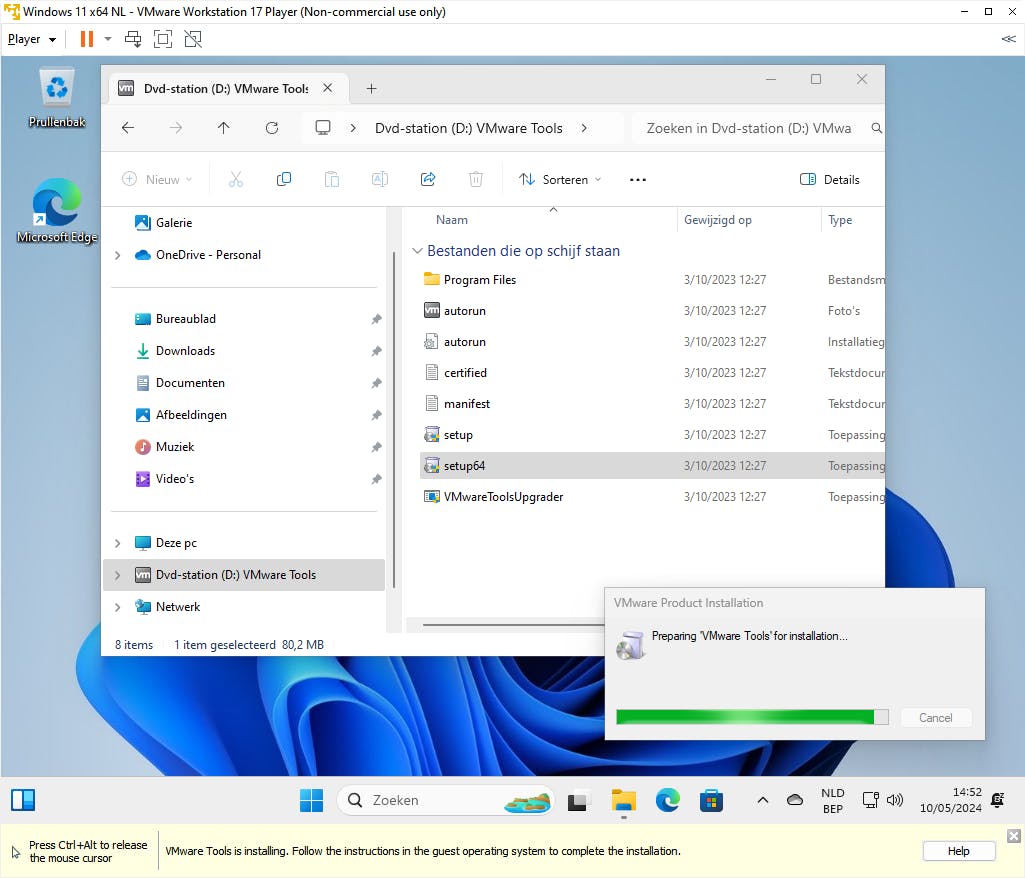Open Microsoft Edge from the taskbar

(x=667, y=800)
